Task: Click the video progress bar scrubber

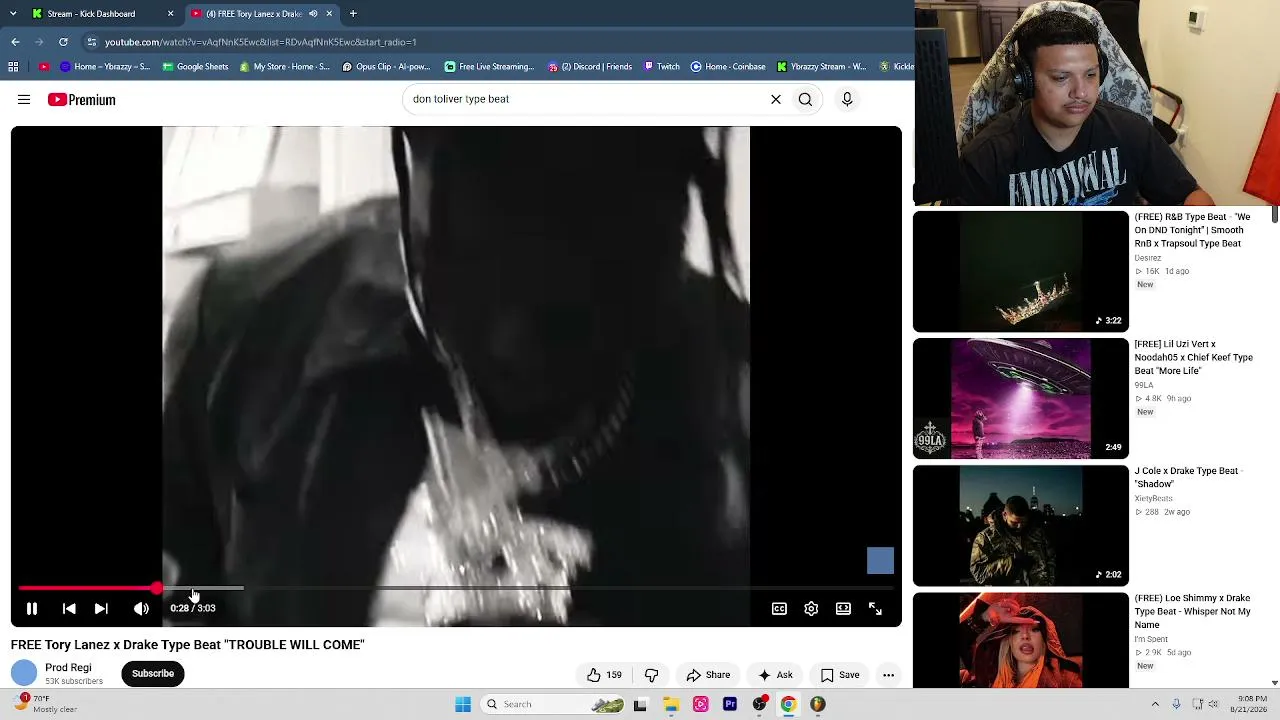Action: (157, 588)
